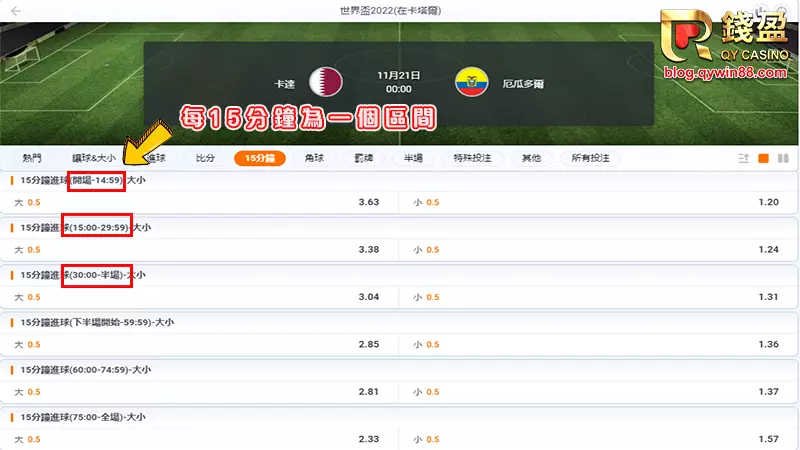Open the 熱門 tab

[x=32, y=158]
